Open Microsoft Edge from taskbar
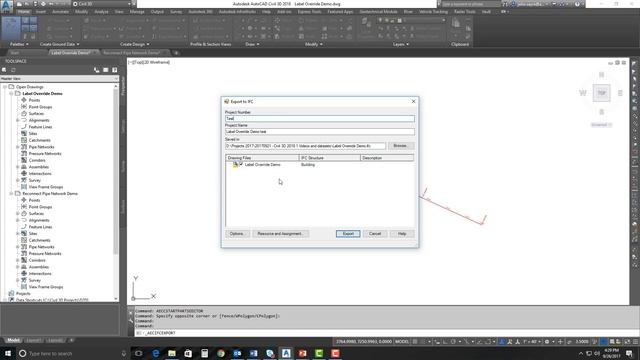640x360 pixels. [x=156, y=353]
